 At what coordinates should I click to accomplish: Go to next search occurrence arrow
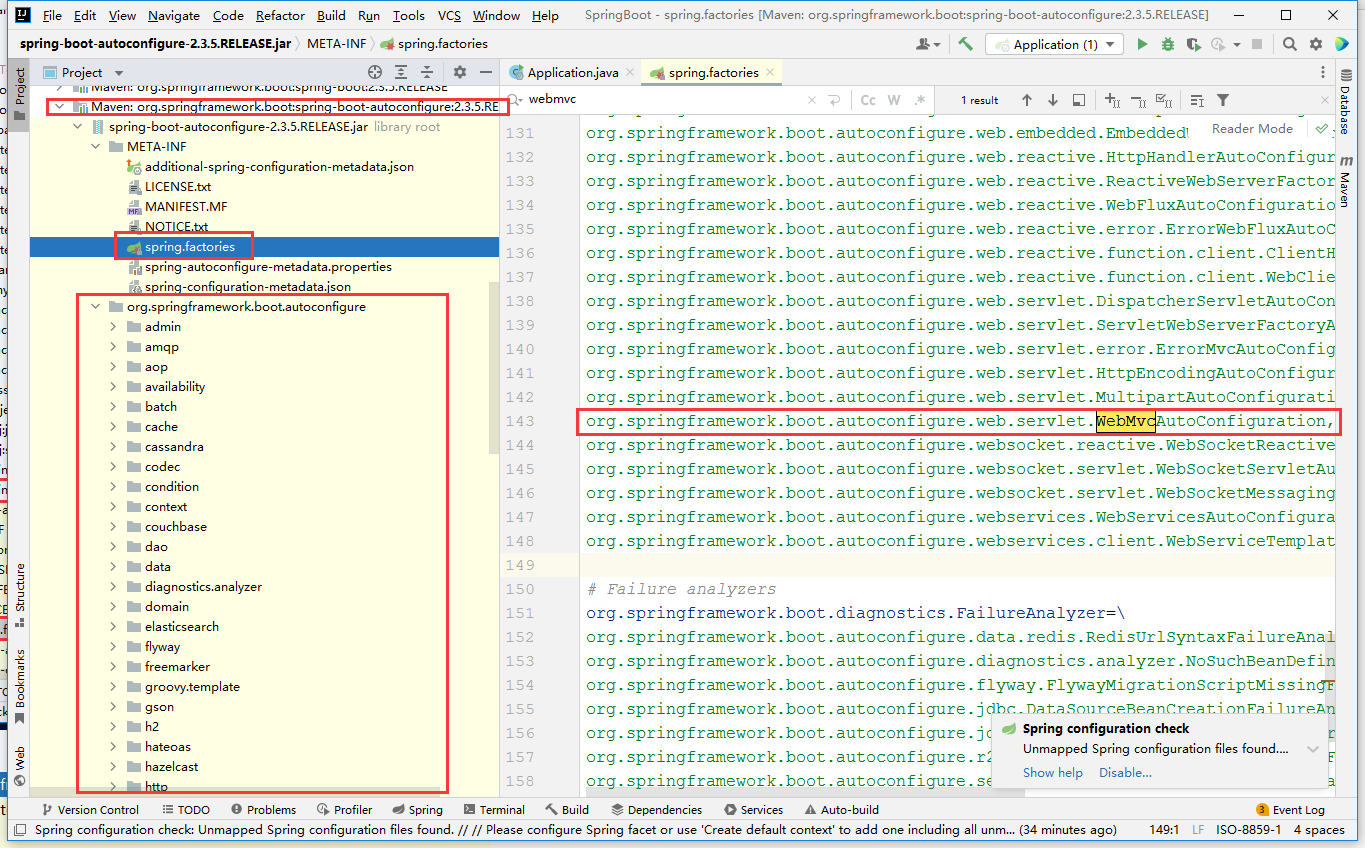1053,100
